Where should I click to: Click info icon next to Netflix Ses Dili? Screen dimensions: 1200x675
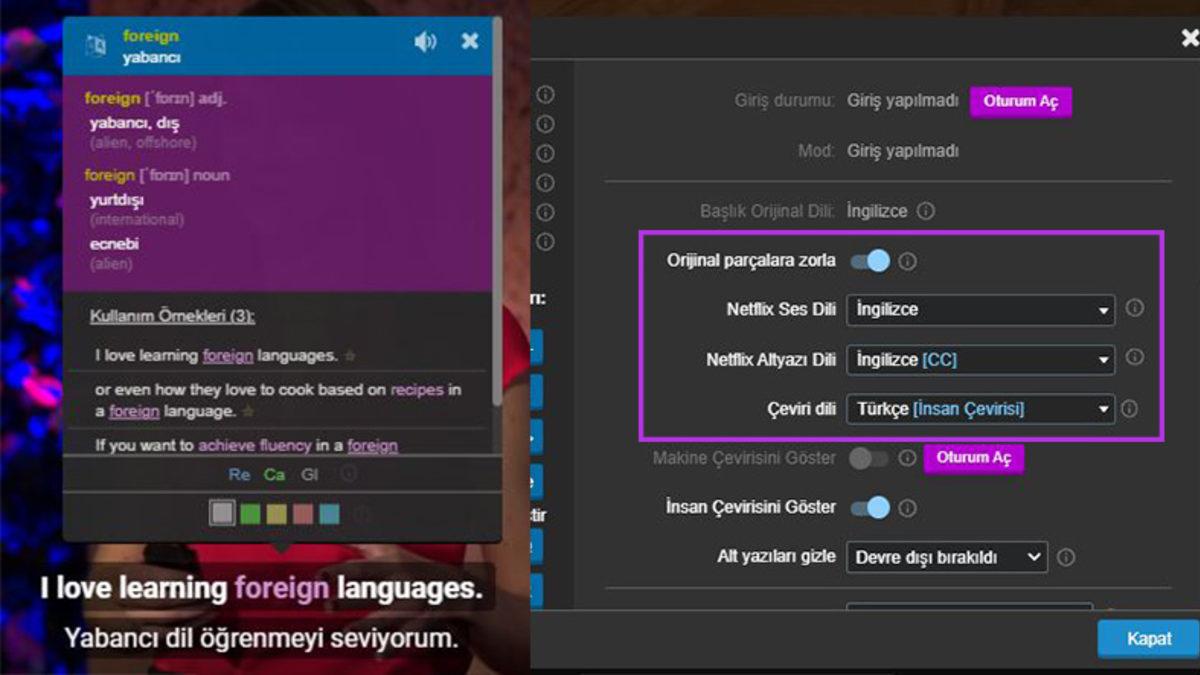pos(1135,309)
